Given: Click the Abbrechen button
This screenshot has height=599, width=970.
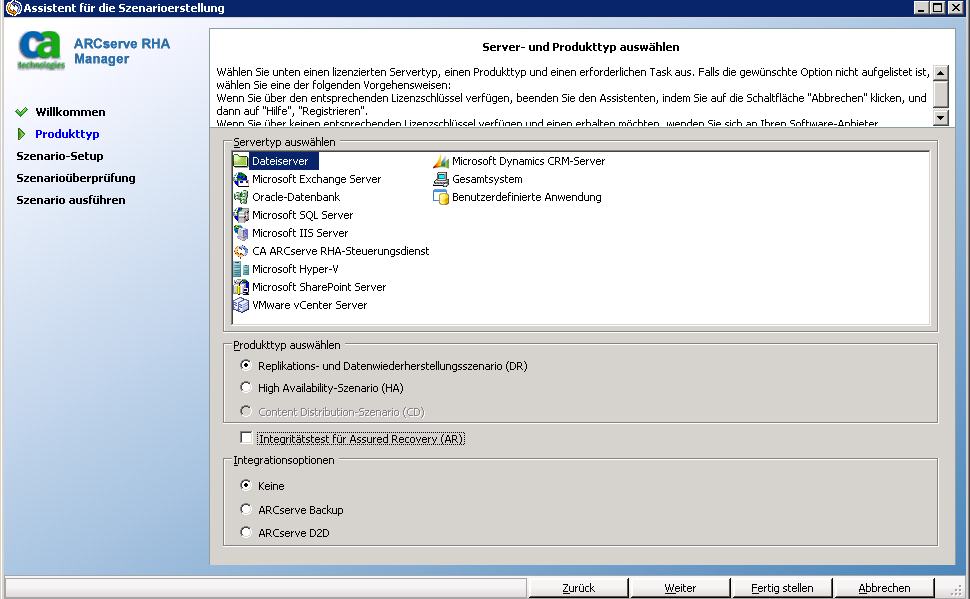Looking at the screenshot, I should 884,588.
